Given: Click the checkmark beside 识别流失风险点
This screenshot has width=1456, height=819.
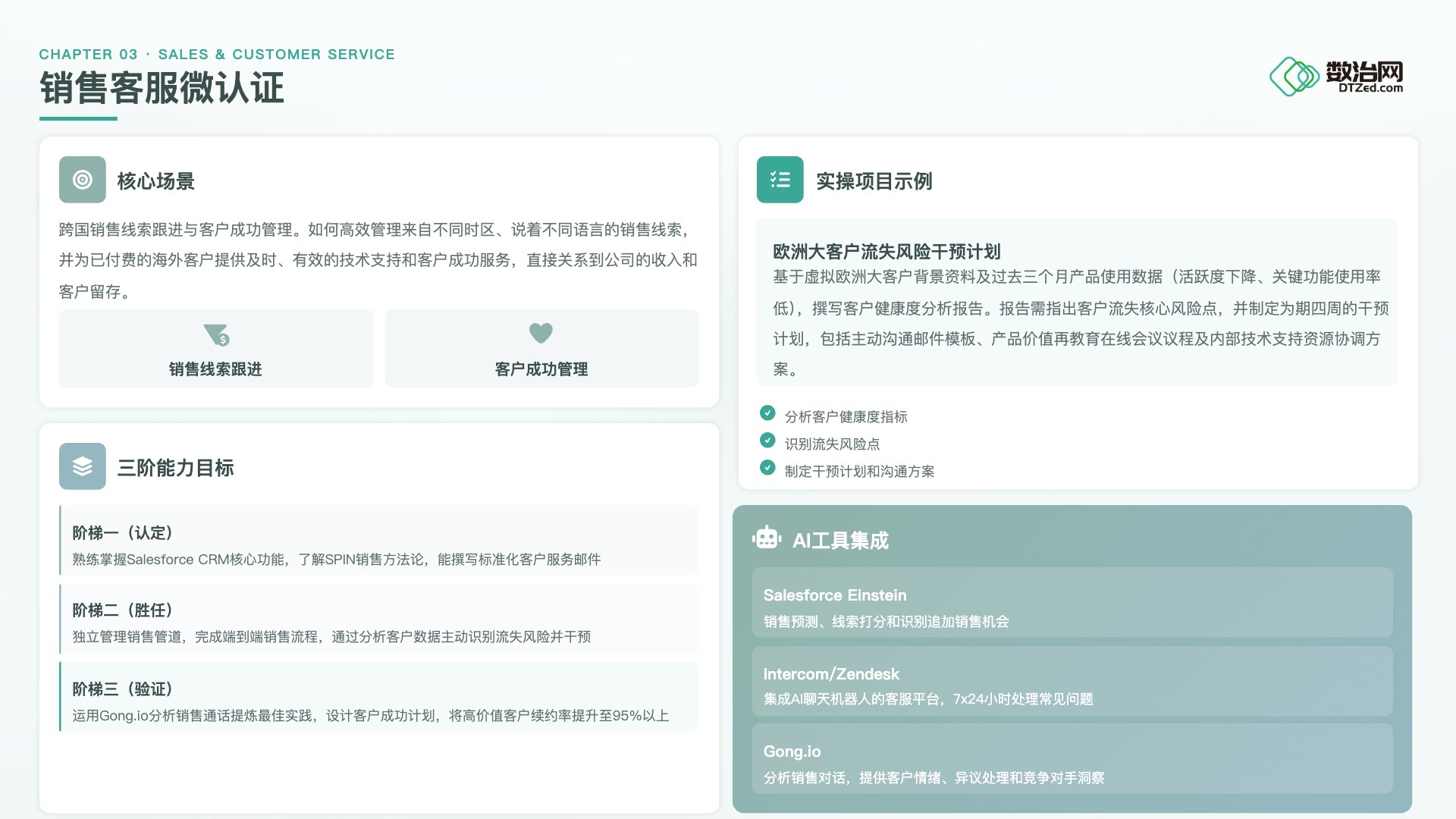Looking at the screenshot, I should 767,440.
